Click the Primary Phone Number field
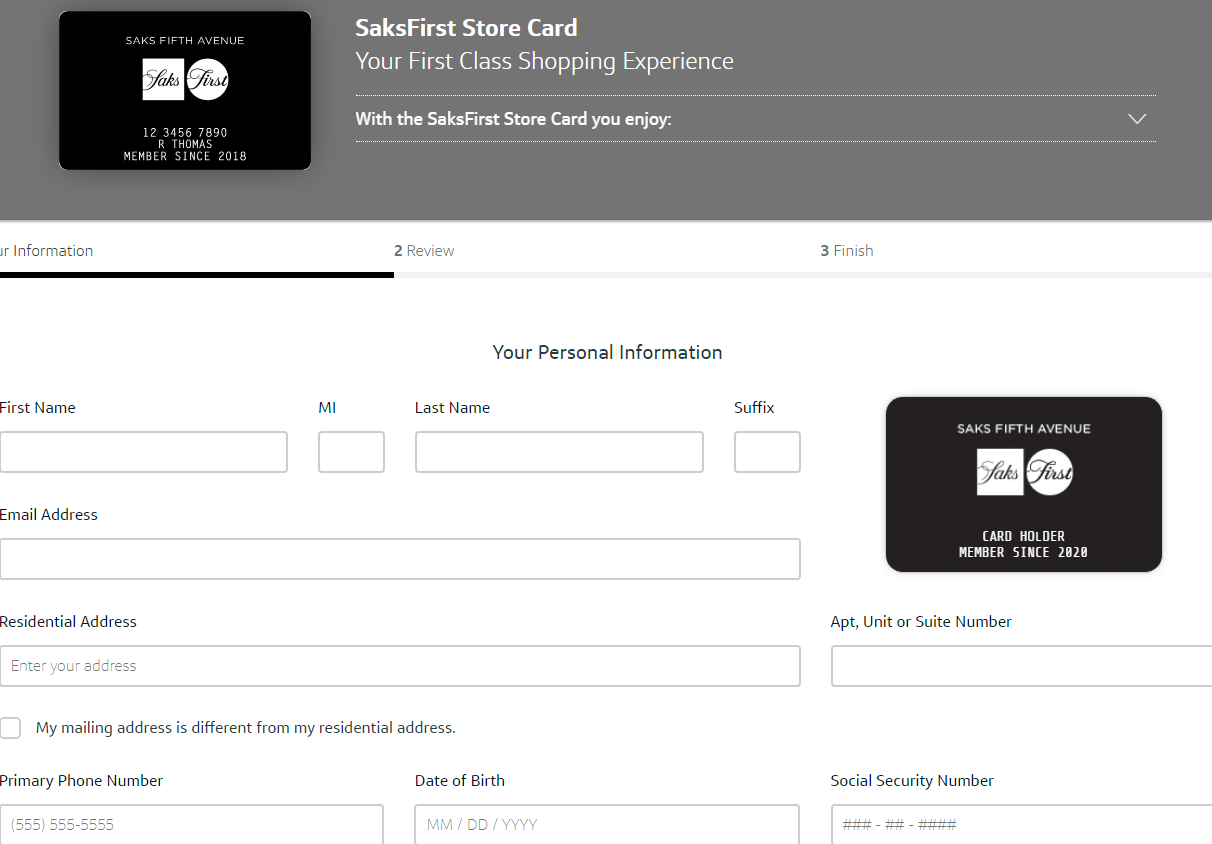 click(x=191, y=825)
